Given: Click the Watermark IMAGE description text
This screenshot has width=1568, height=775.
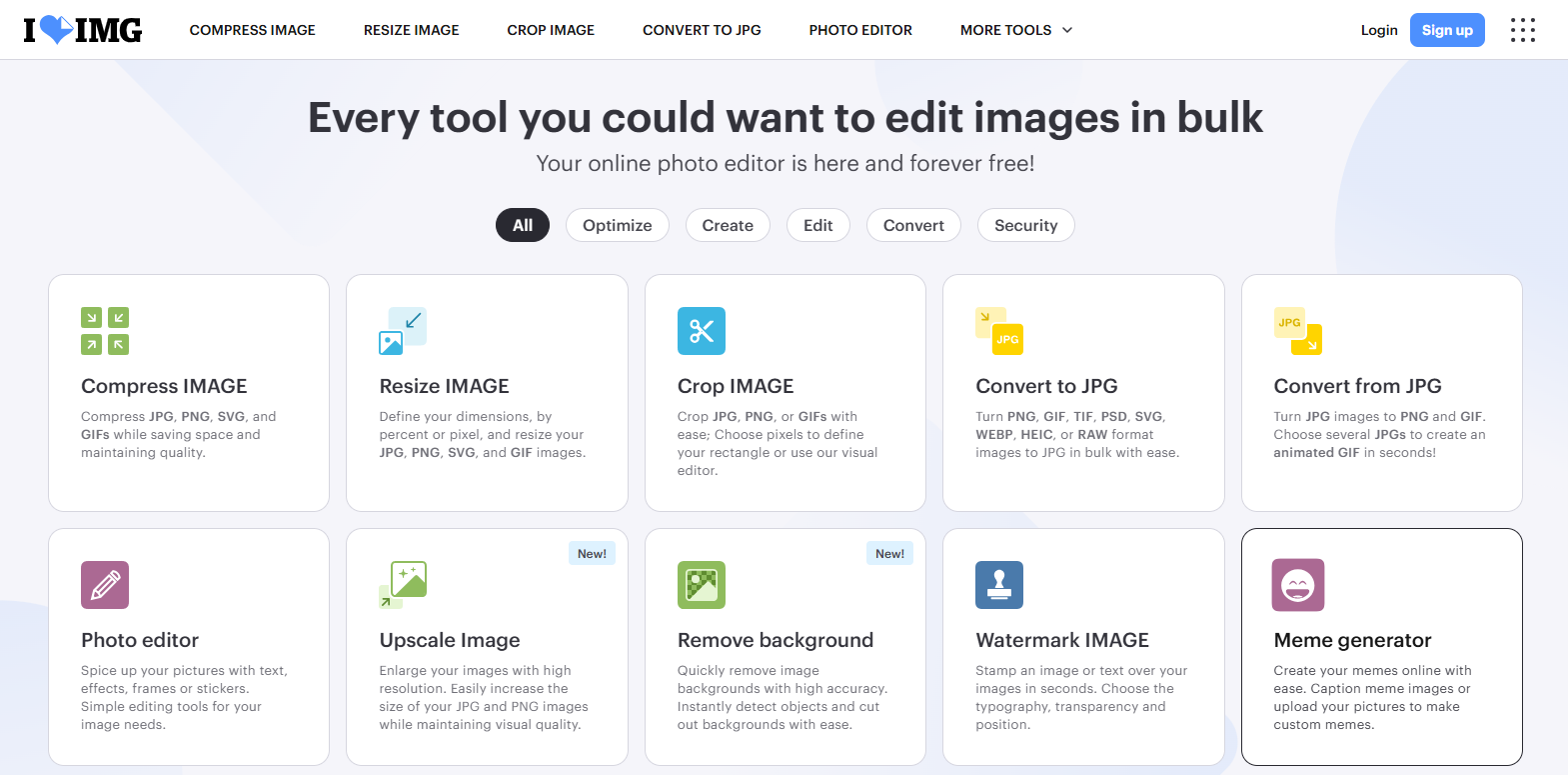Looking at the screenshot, I should coord(1081,697).
